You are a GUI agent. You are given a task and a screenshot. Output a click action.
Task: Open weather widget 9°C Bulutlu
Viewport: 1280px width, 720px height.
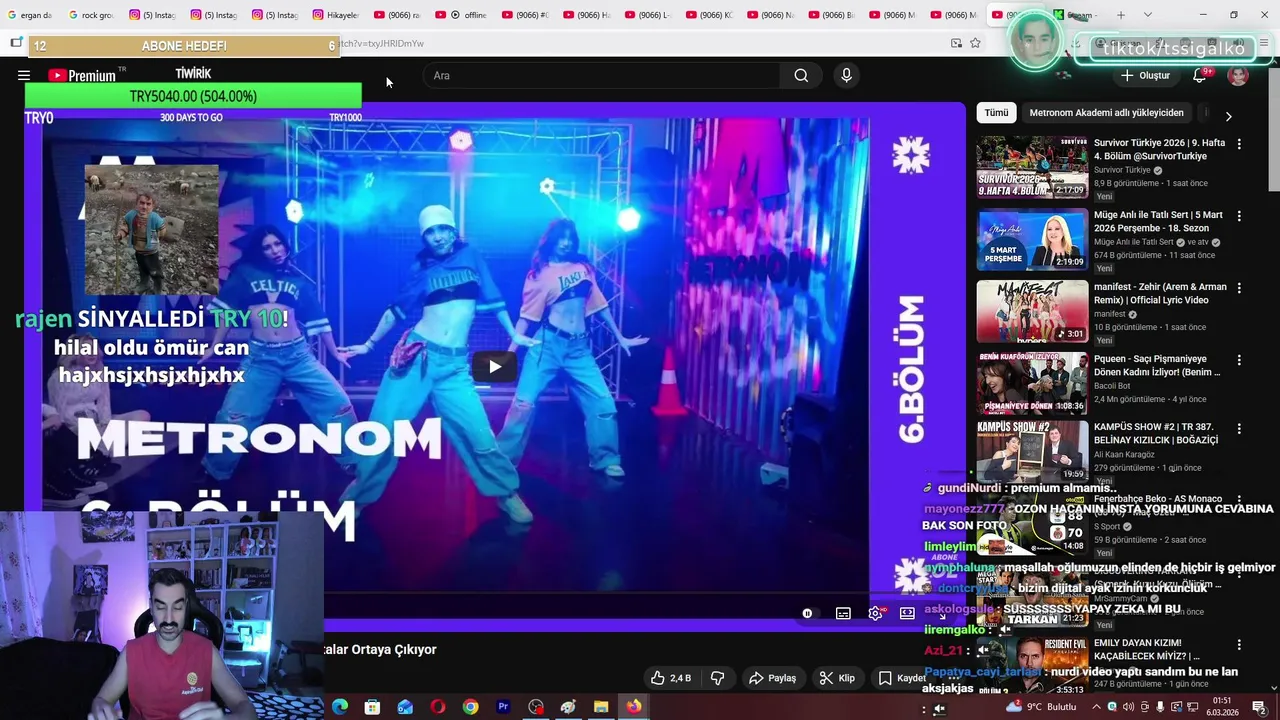pos(1043,707)
